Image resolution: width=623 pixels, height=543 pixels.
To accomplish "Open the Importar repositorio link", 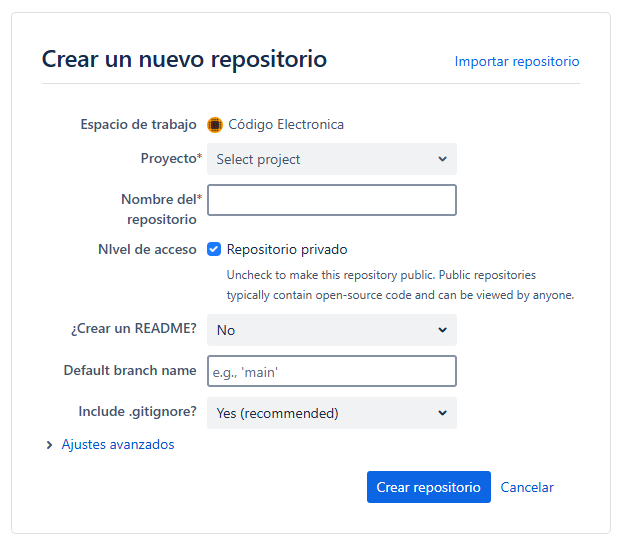I will coord(517,62).
